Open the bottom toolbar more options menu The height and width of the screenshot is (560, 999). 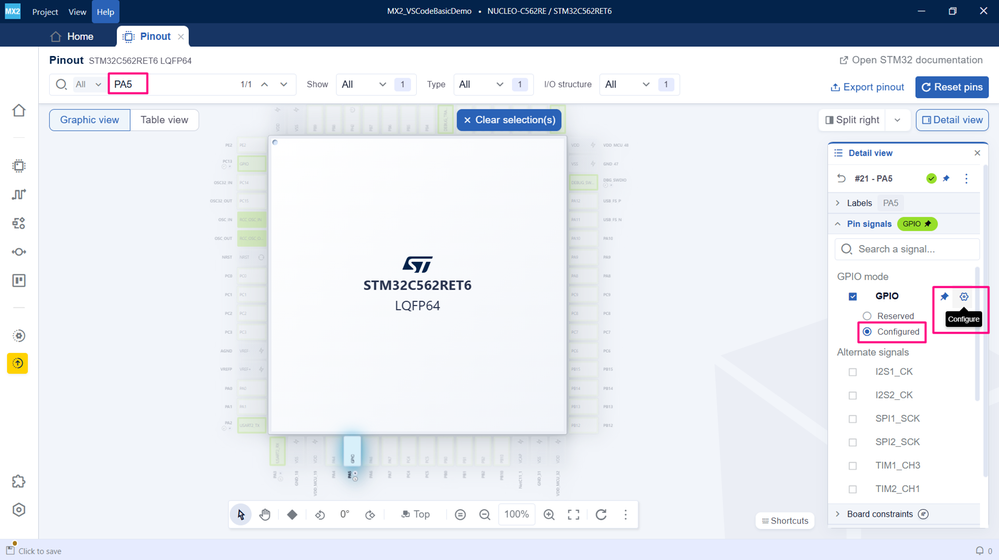click(626, 515)
